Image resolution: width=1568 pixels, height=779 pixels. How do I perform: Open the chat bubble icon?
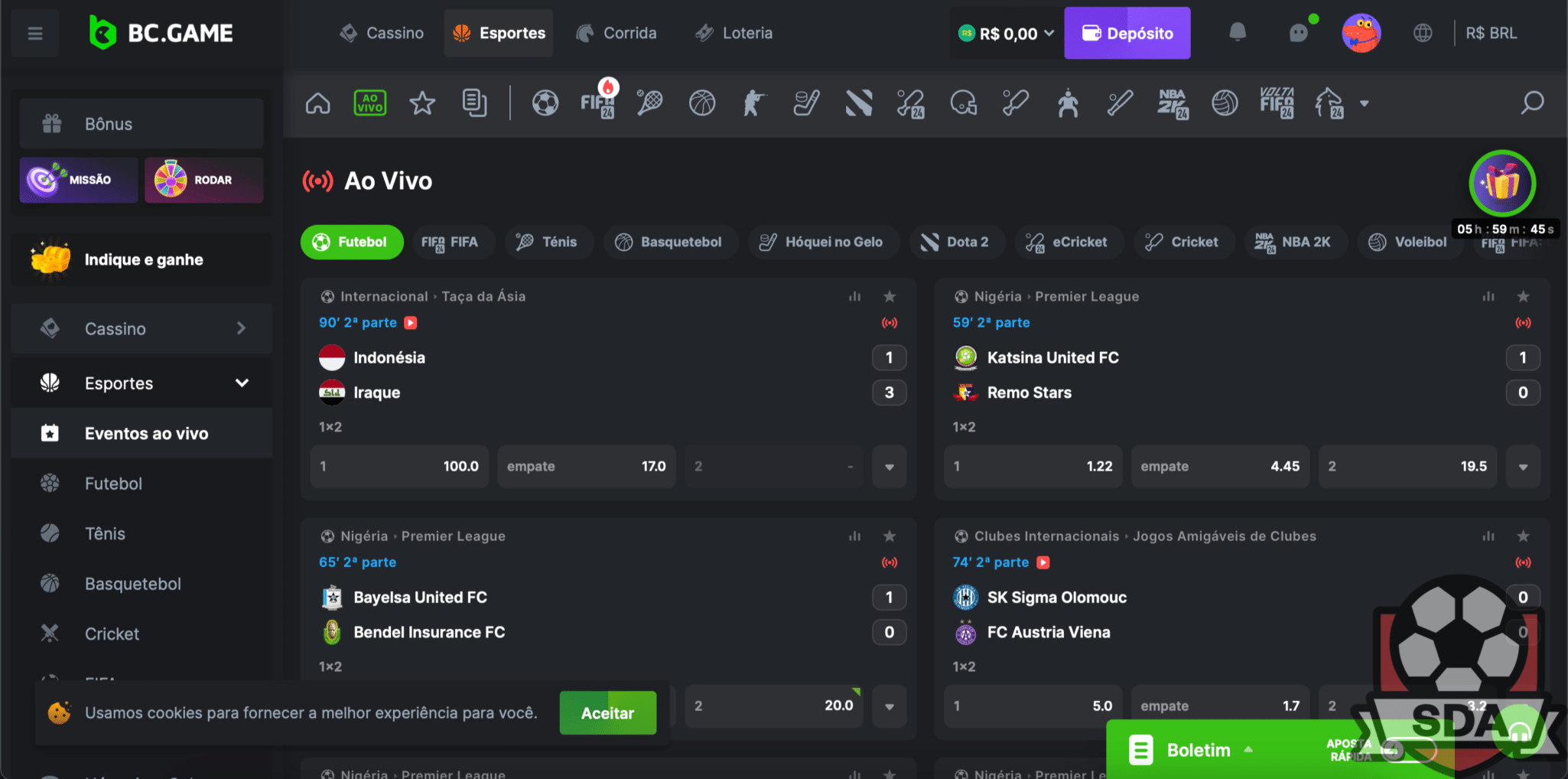click(x=1300, y=32)
